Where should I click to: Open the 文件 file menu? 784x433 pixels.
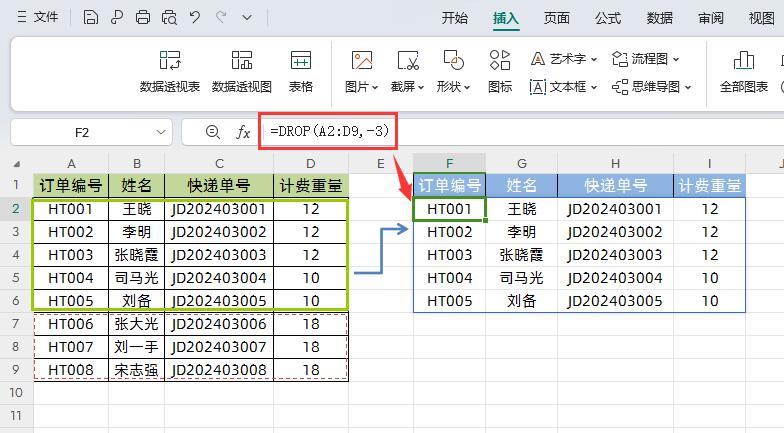pyautogui.click(x=38, y=18)
